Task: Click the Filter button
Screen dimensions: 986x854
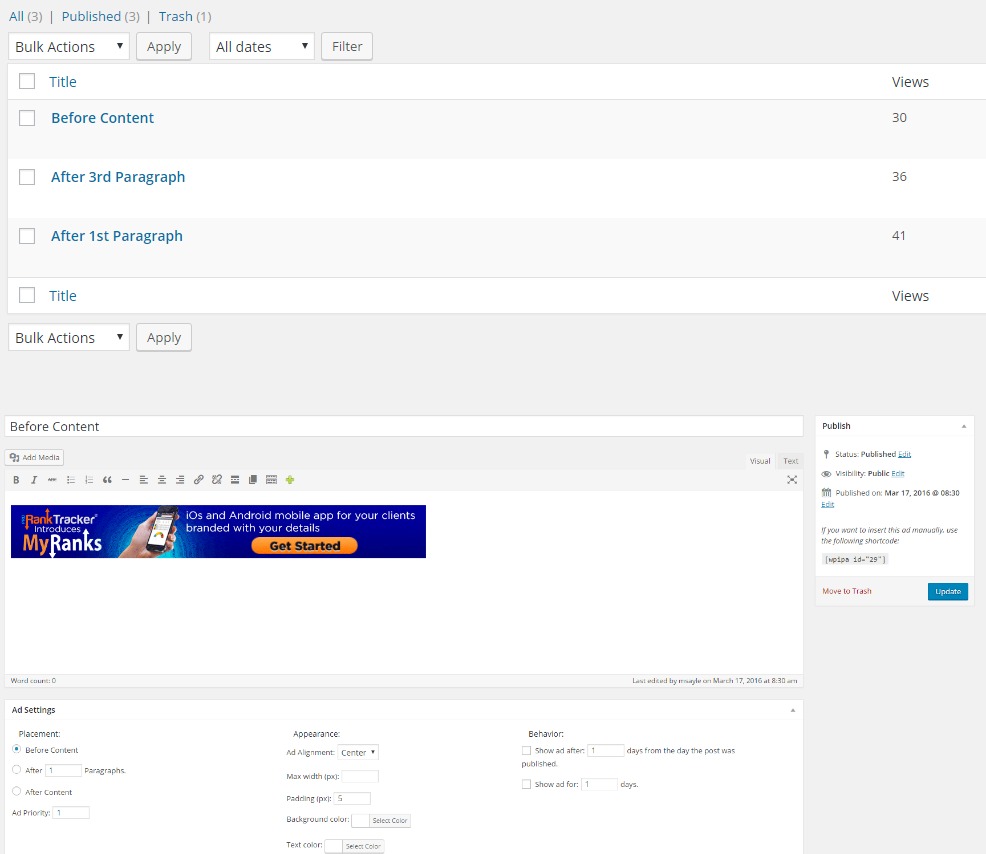Action: [x=347, y=47]
